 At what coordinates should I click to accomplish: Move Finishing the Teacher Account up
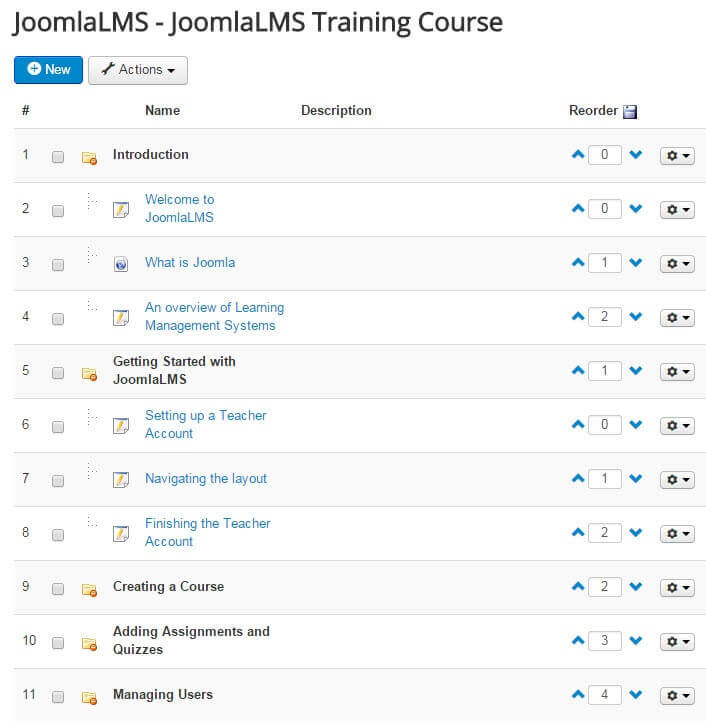coord(578,533)
